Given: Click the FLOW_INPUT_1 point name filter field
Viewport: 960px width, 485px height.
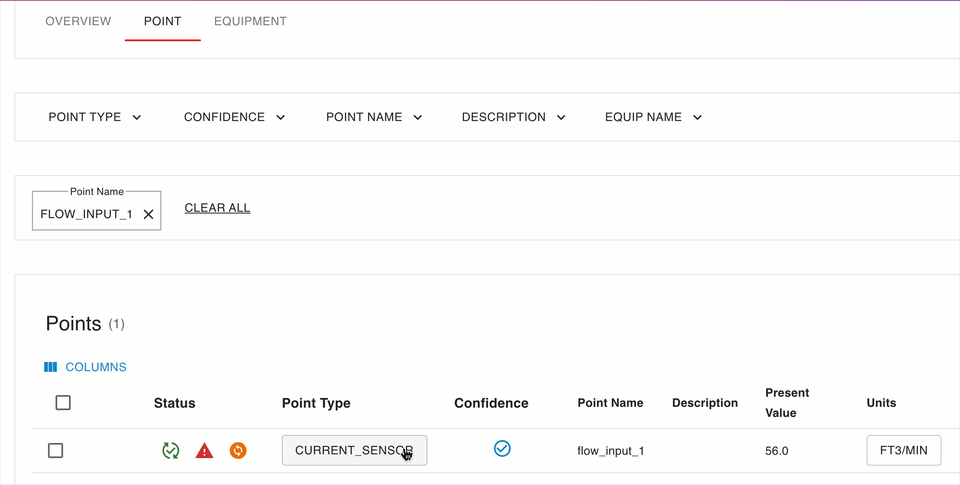Looking at the screenshot, I should click(x=97, y=211).
